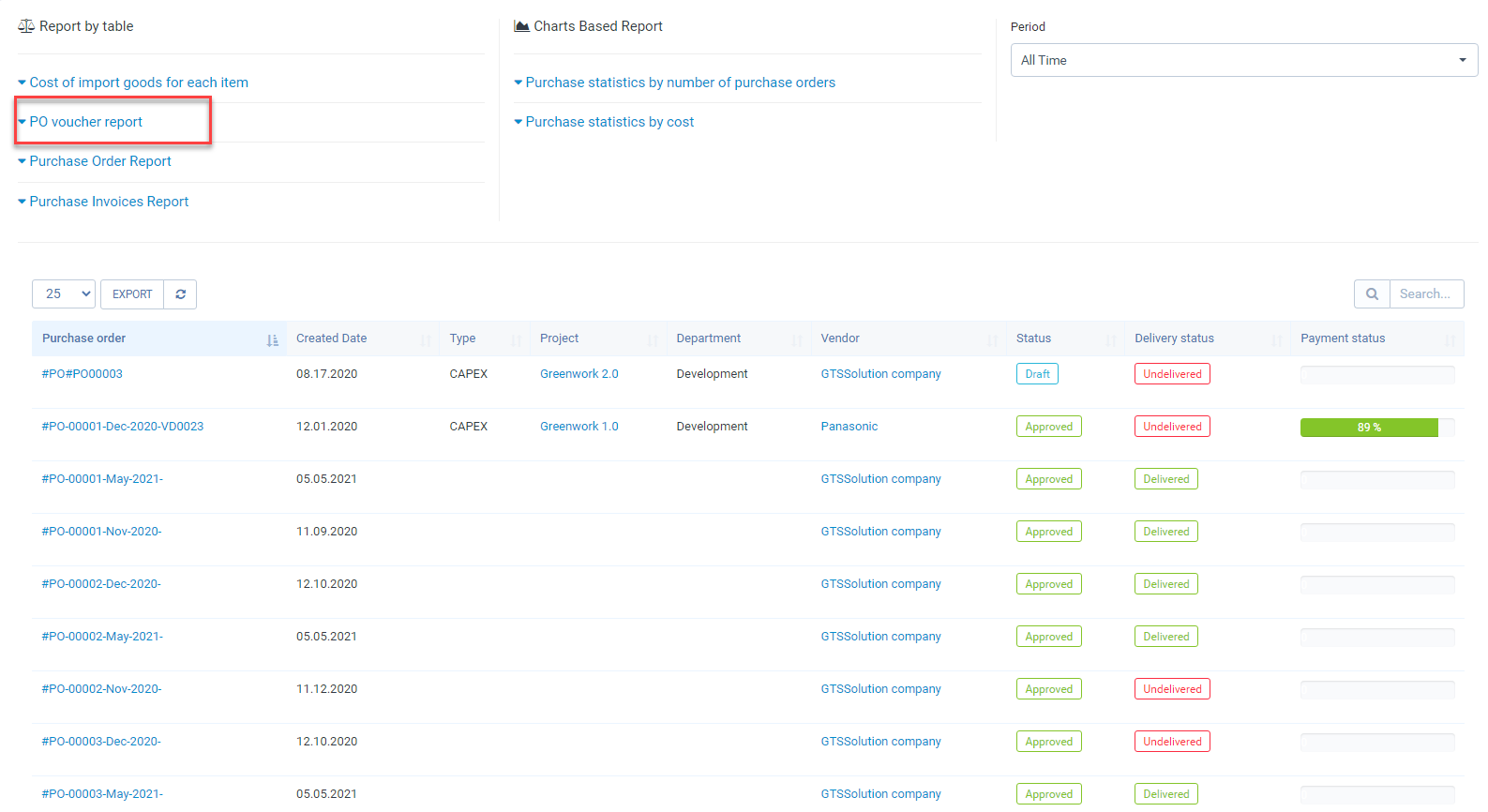Click the refresh table icon button
The width and height of the screenshot is (1488, 812).
pyautogui.click(x=180, y=294)
